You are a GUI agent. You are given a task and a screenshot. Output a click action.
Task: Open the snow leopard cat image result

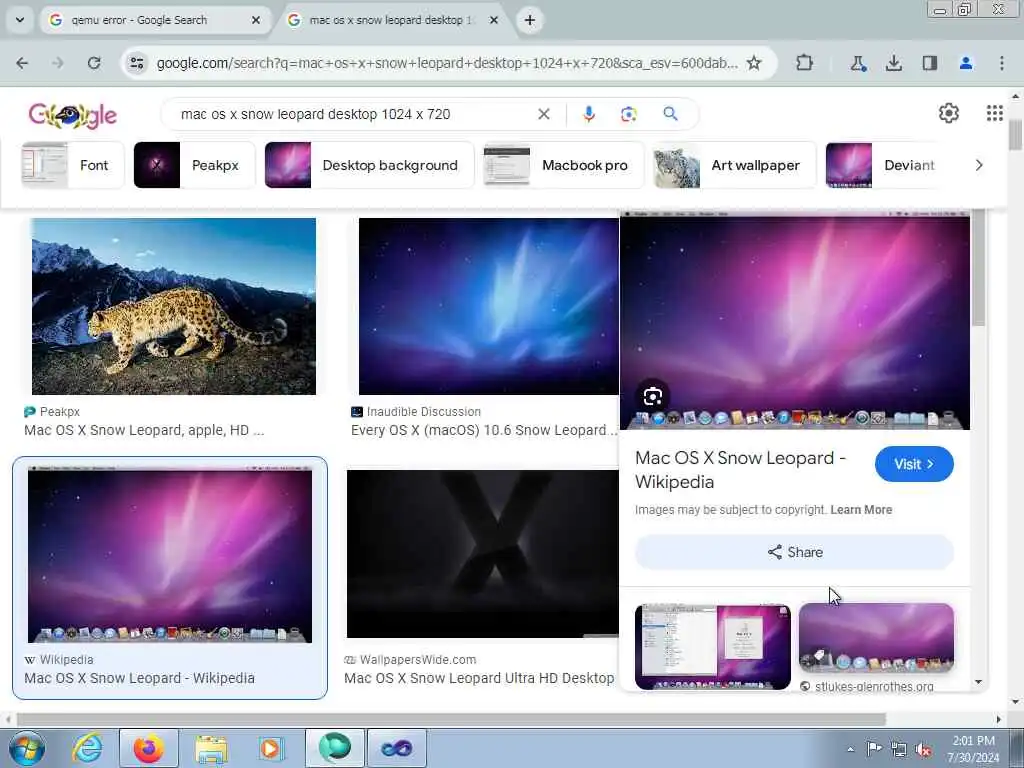point(174,306)
